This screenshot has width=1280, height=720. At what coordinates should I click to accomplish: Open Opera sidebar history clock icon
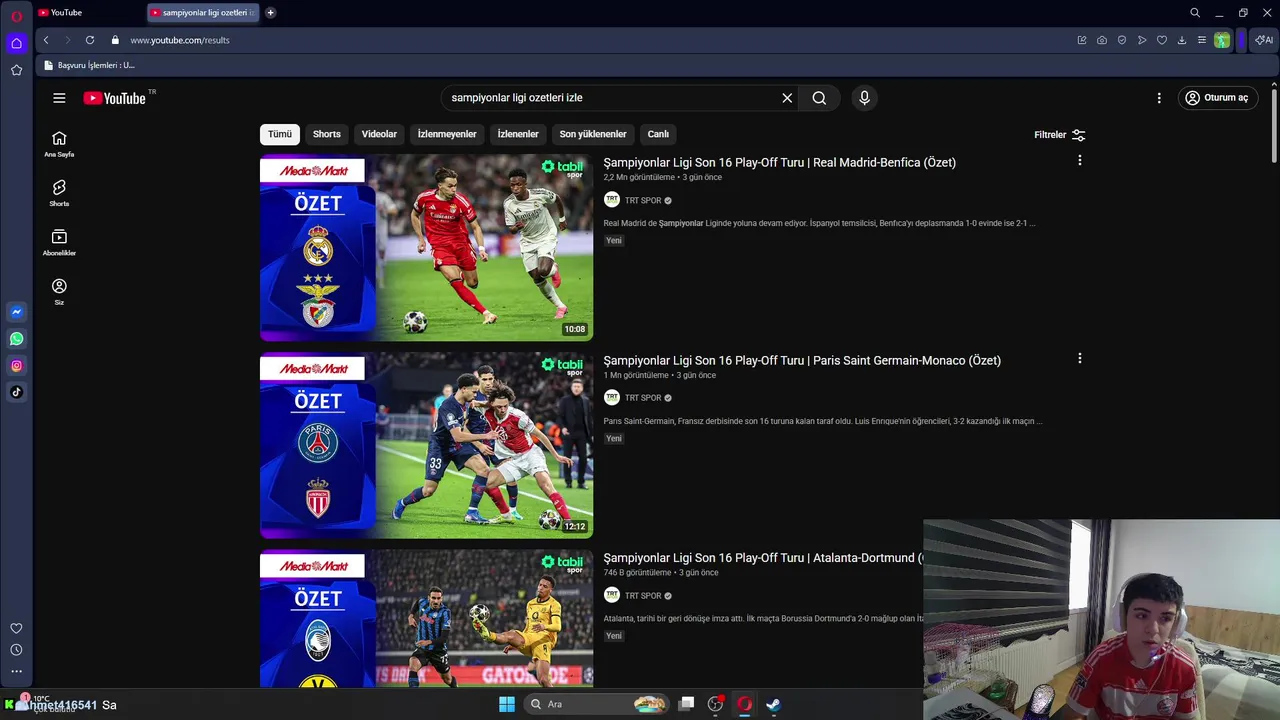pyautogui.click(x=16, y=650)
